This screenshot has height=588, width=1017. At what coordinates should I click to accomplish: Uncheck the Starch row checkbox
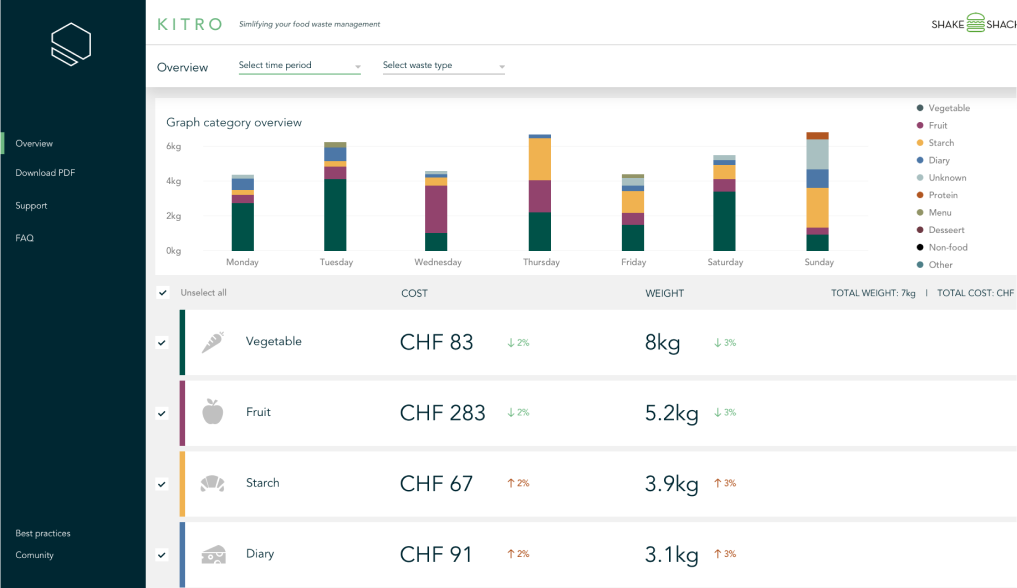pyautogui.click(x=162, y=484)
